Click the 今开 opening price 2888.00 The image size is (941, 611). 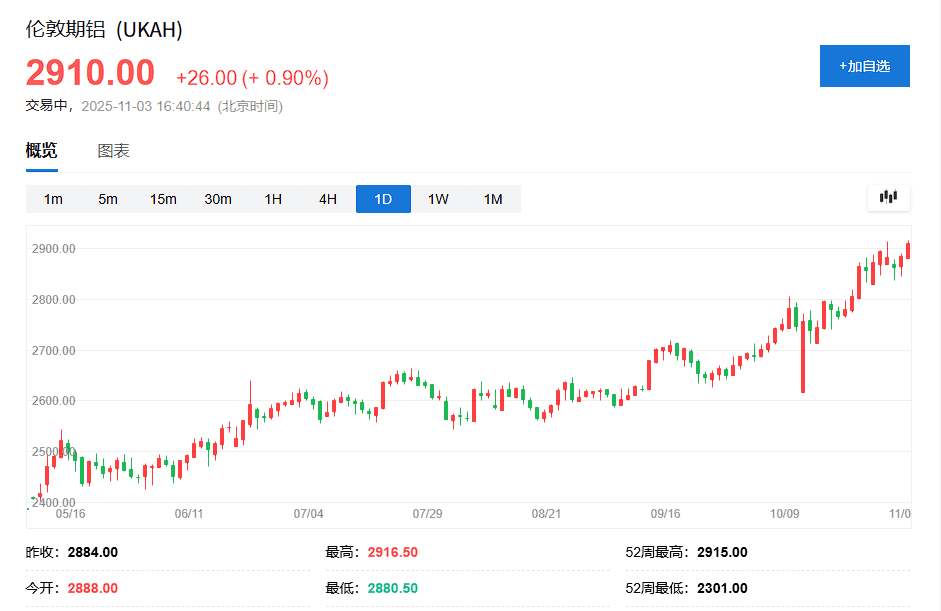pos(92,588)
